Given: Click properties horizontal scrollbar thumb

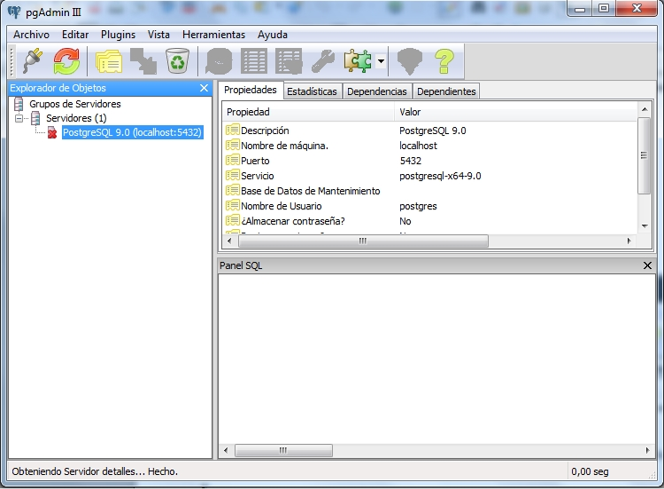Looking at the screenshot, I should click(363, 241).
